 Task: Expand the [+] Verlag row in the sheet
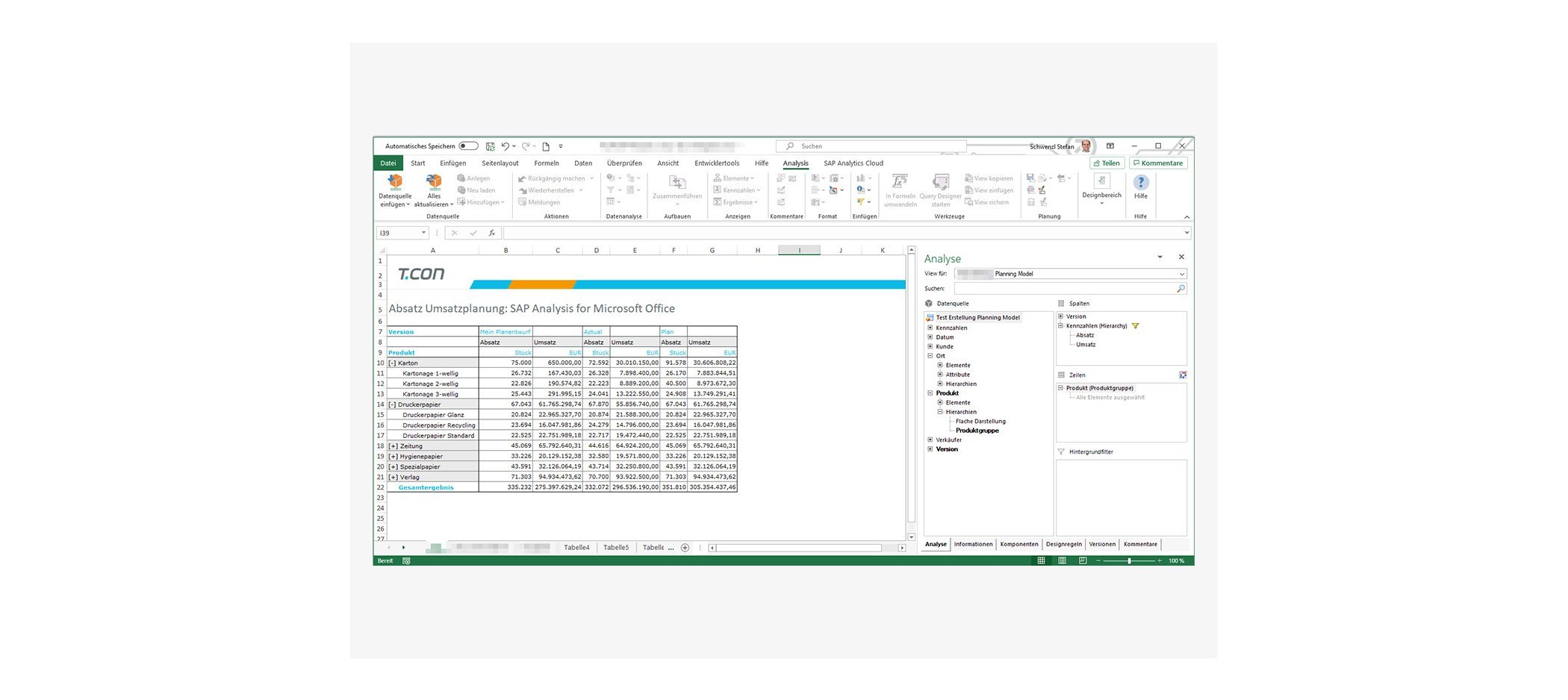tap(393, 477)
